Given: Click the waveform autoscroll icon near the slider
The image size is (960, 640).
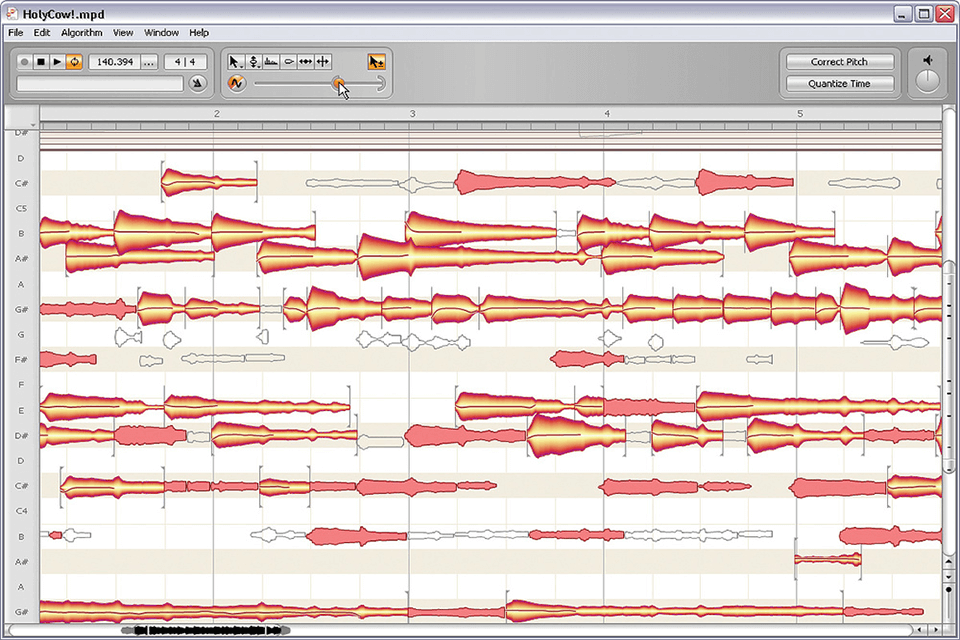Looking at the screenshot, I should click(x=237, y=83).
